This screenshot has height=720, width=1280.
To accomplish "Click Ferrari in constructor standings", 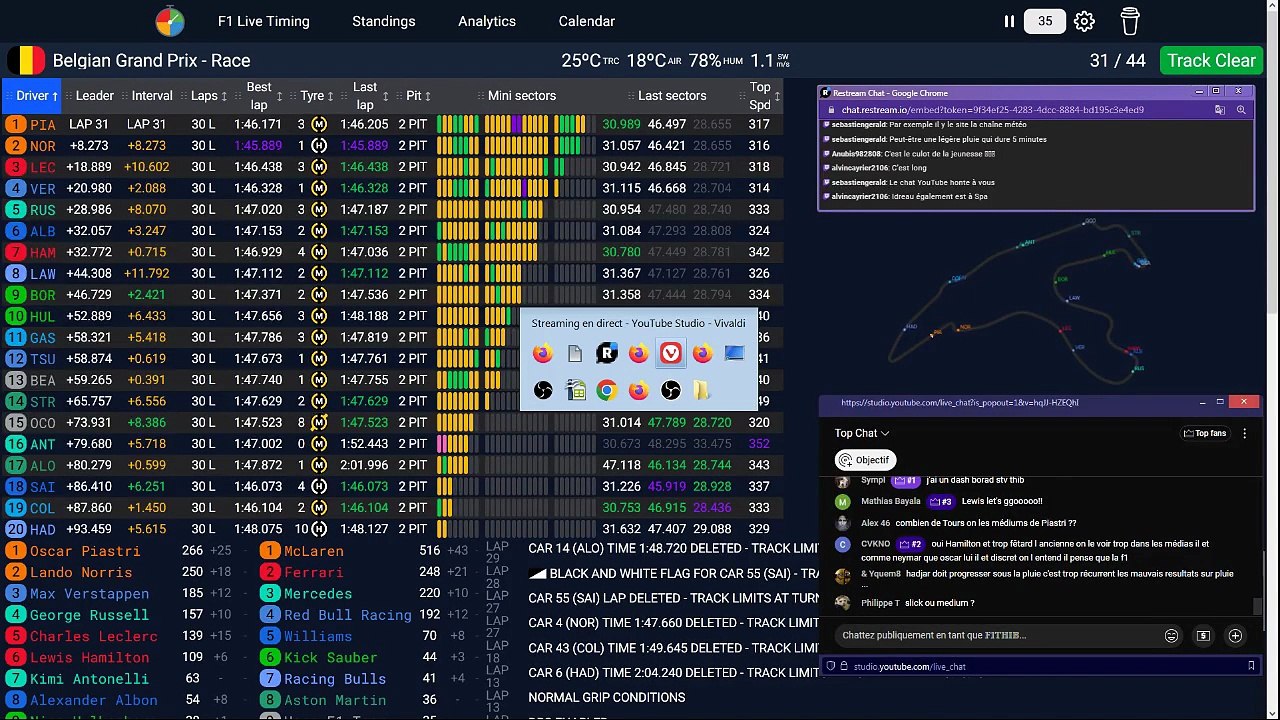I will [314, 572].
